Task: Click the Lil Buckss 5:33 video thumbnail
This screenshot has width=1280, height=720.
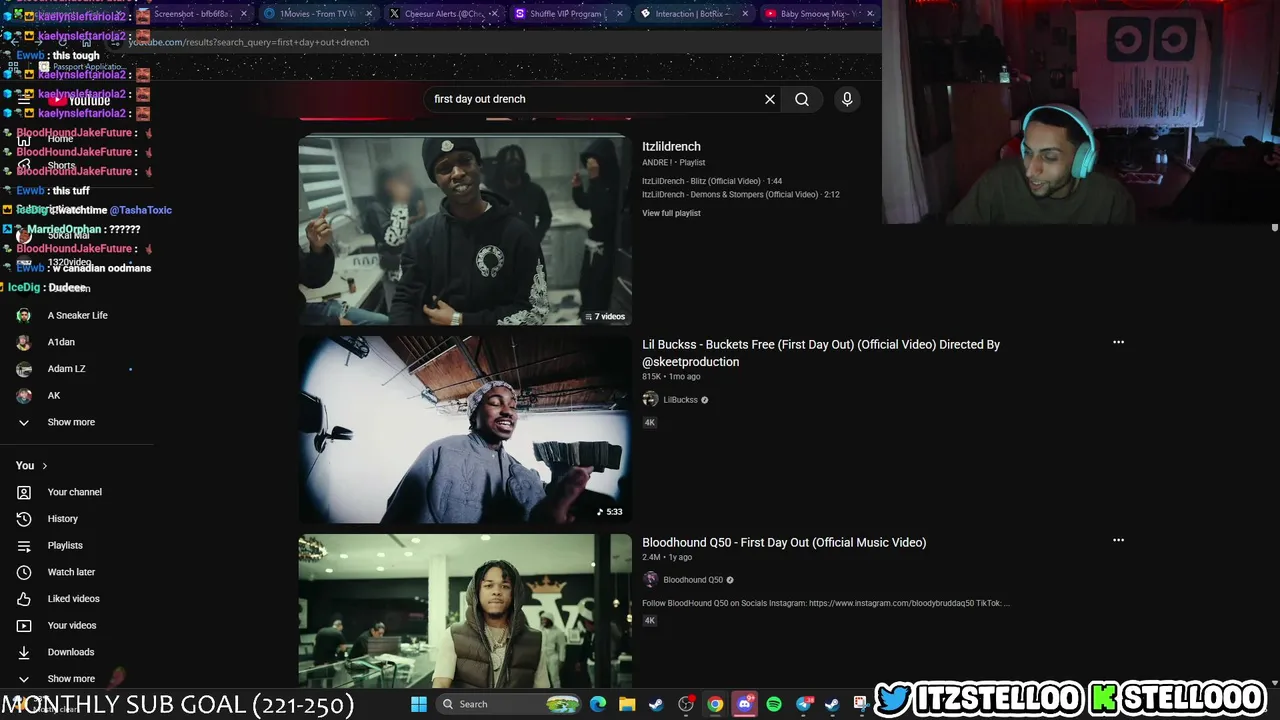Action: (465, 429)
